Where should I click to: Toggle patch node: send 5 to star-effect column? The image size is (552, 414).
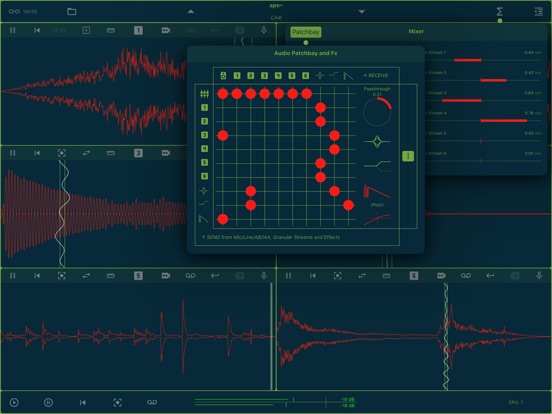[320, 163]
